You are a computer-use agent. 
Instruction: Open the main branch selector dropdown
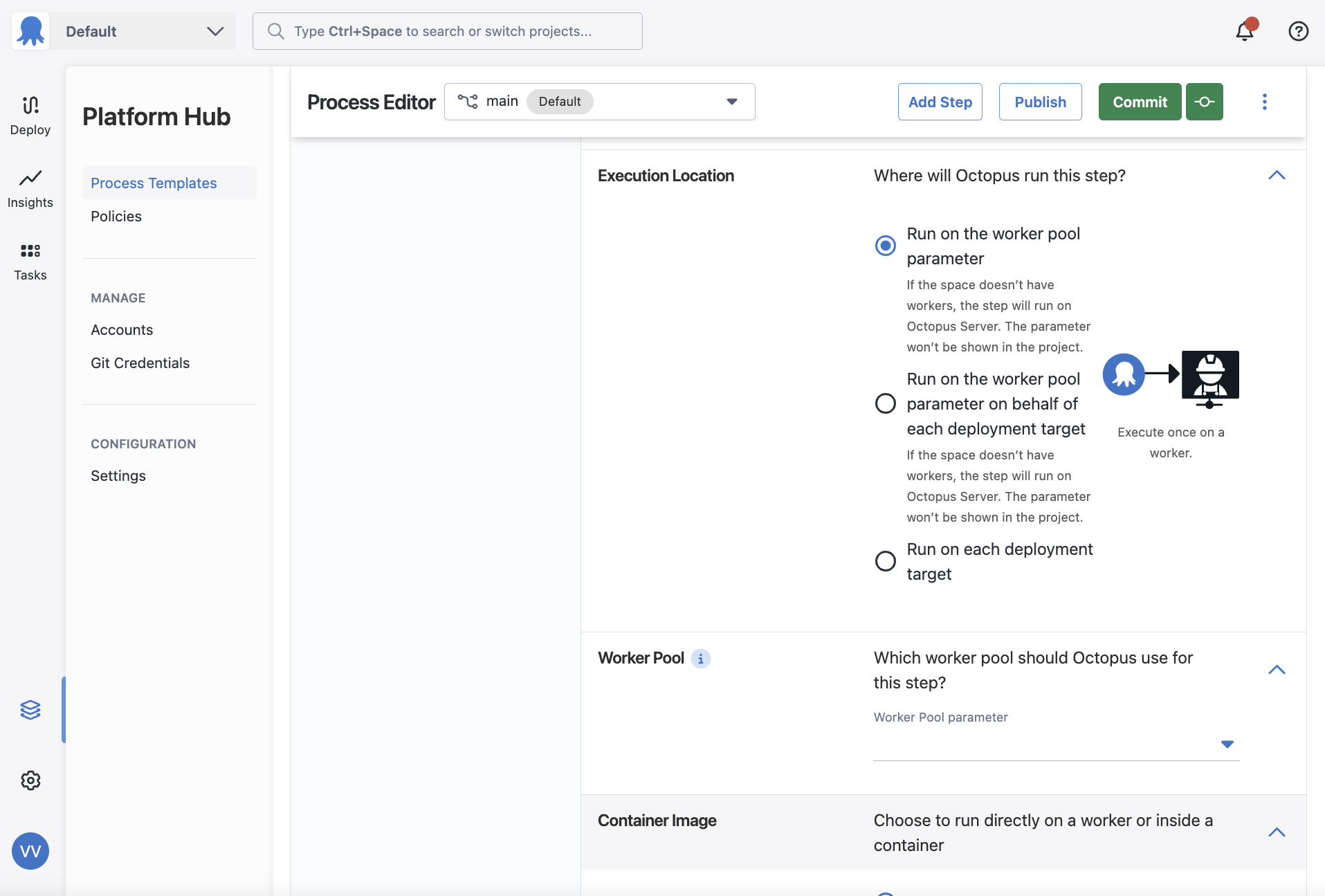click(x=599, y=102)
